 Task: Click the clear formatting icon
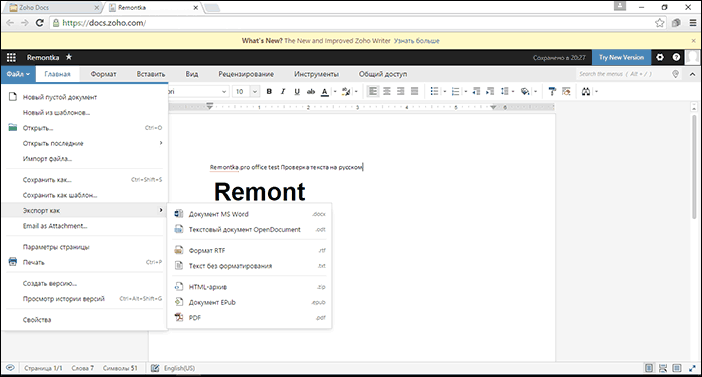(566, 91)
